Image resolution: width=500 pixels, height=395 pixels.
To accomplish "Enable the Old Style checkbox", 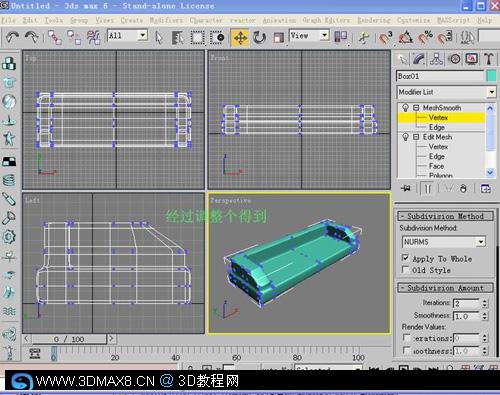I will 405,270.
